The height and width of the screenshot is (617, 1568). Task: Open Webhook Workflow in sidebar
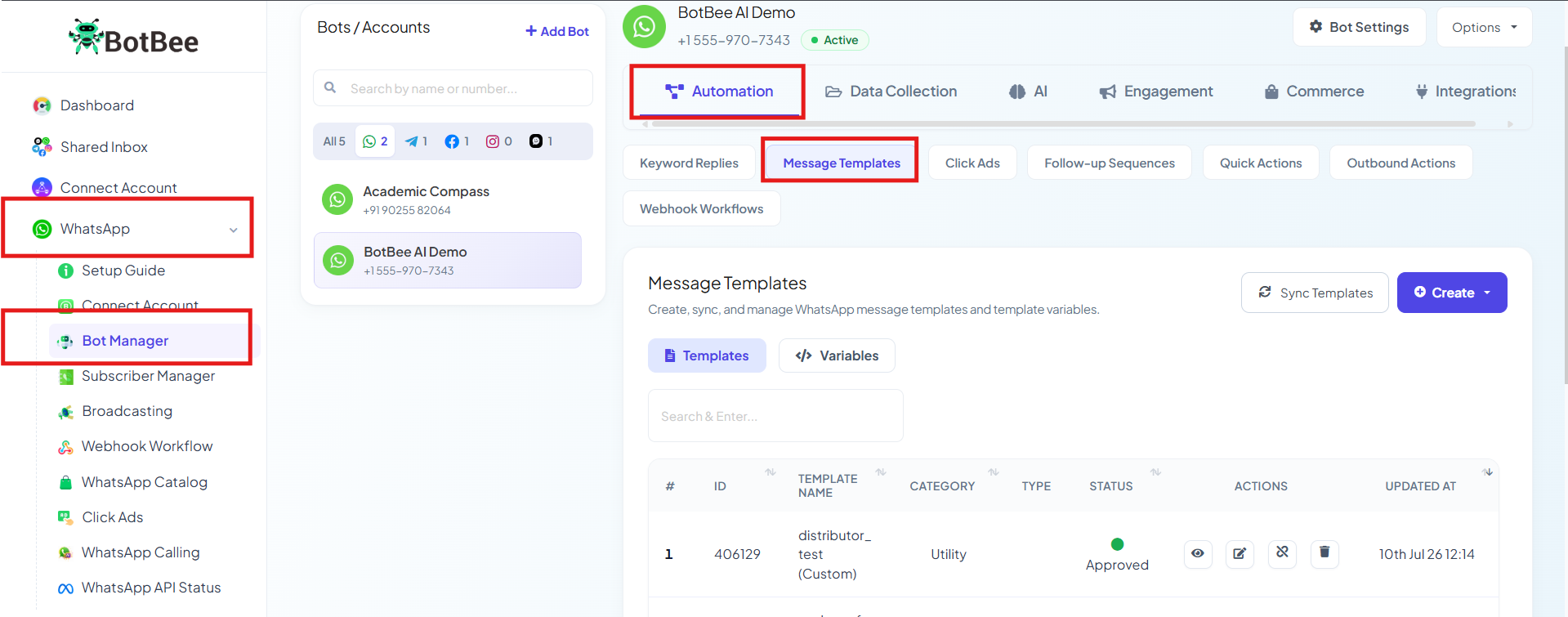tap(147, 446)
